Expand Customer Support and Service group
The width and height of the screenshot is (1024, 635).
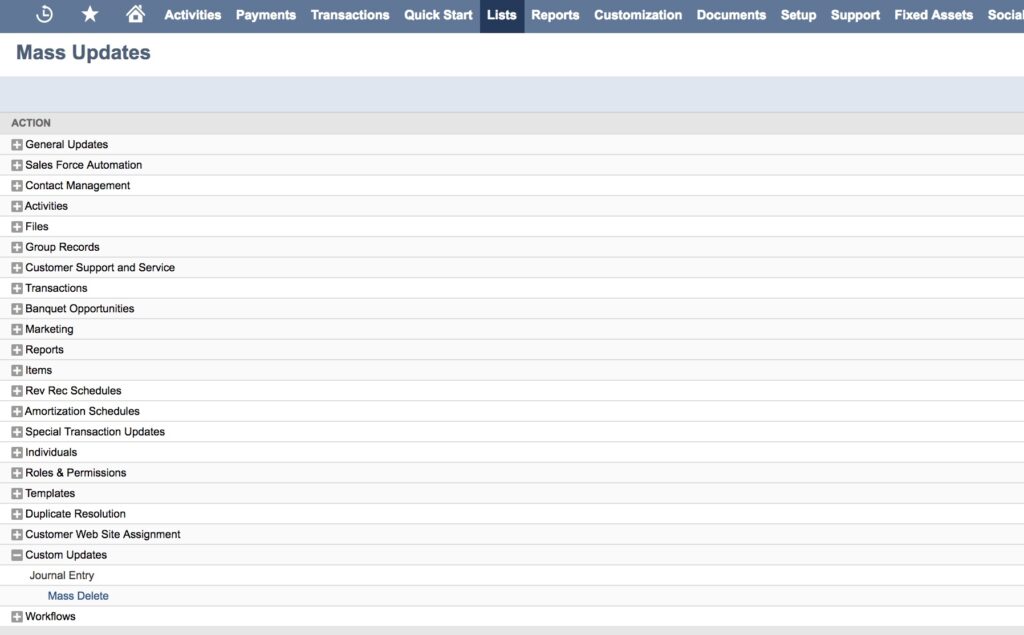(17, 268)
